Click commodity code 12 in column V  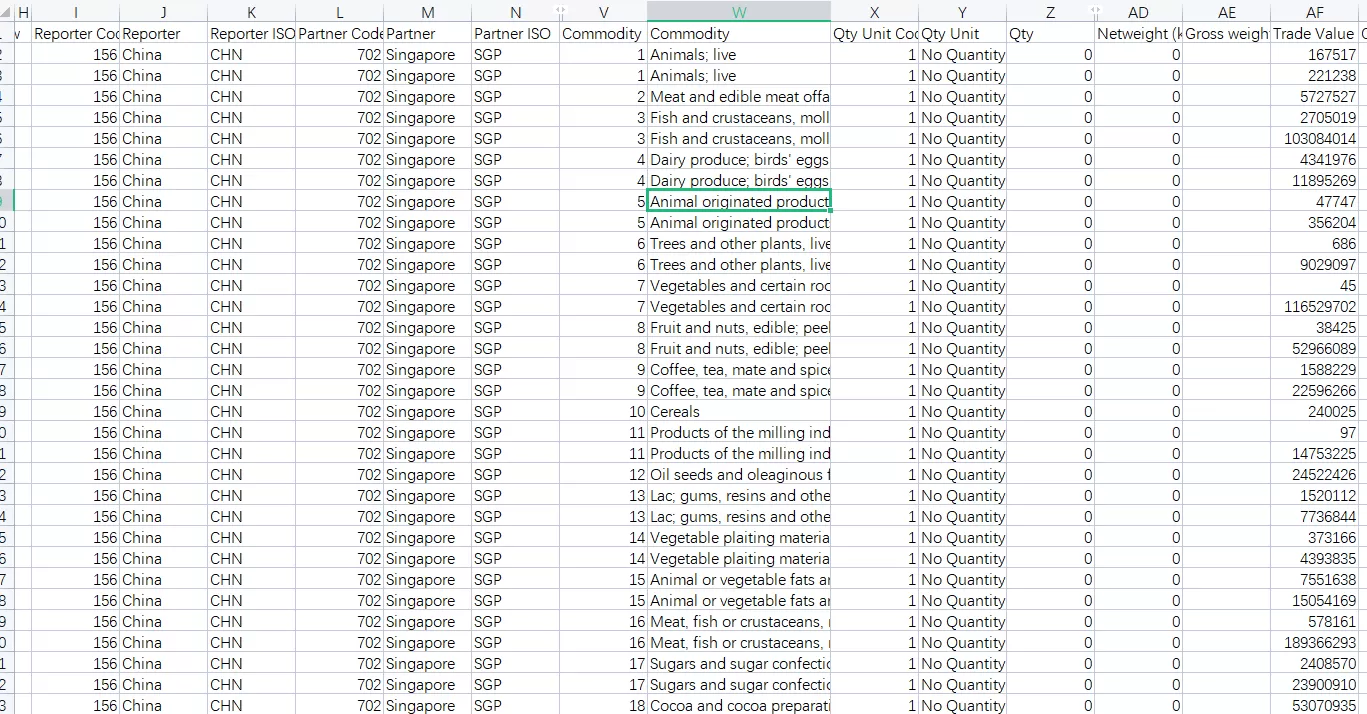click(603, 474)
